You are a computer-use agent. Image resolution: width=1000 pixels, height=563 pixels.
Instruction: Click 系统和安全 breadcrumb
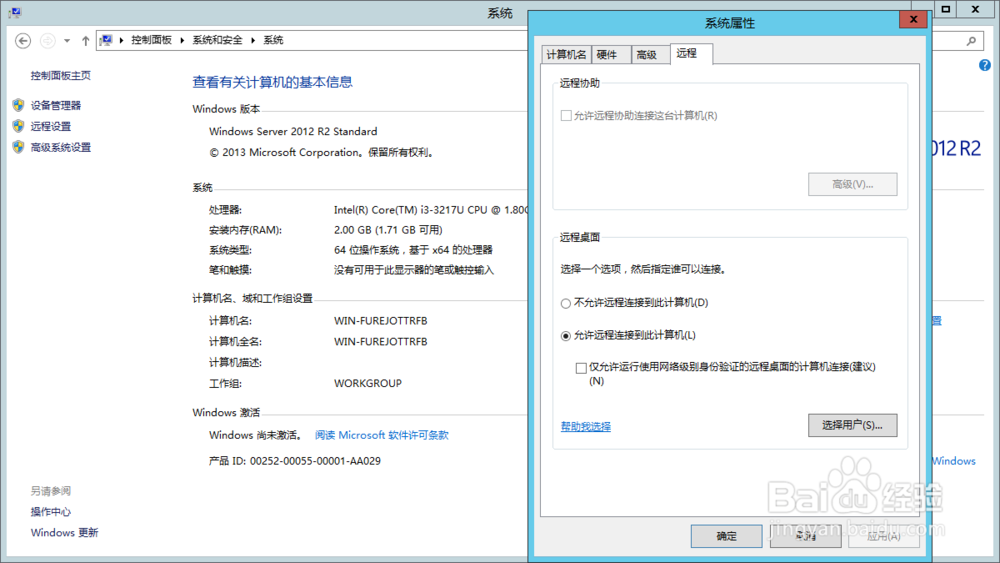(217, 40)
